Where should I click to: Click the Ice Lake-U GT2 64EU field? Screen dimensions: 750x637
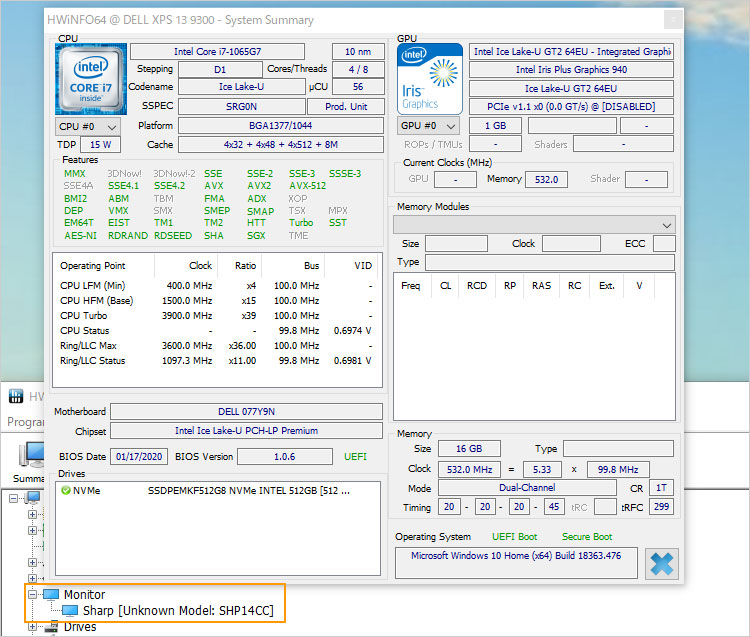click(x=571, y=88)
